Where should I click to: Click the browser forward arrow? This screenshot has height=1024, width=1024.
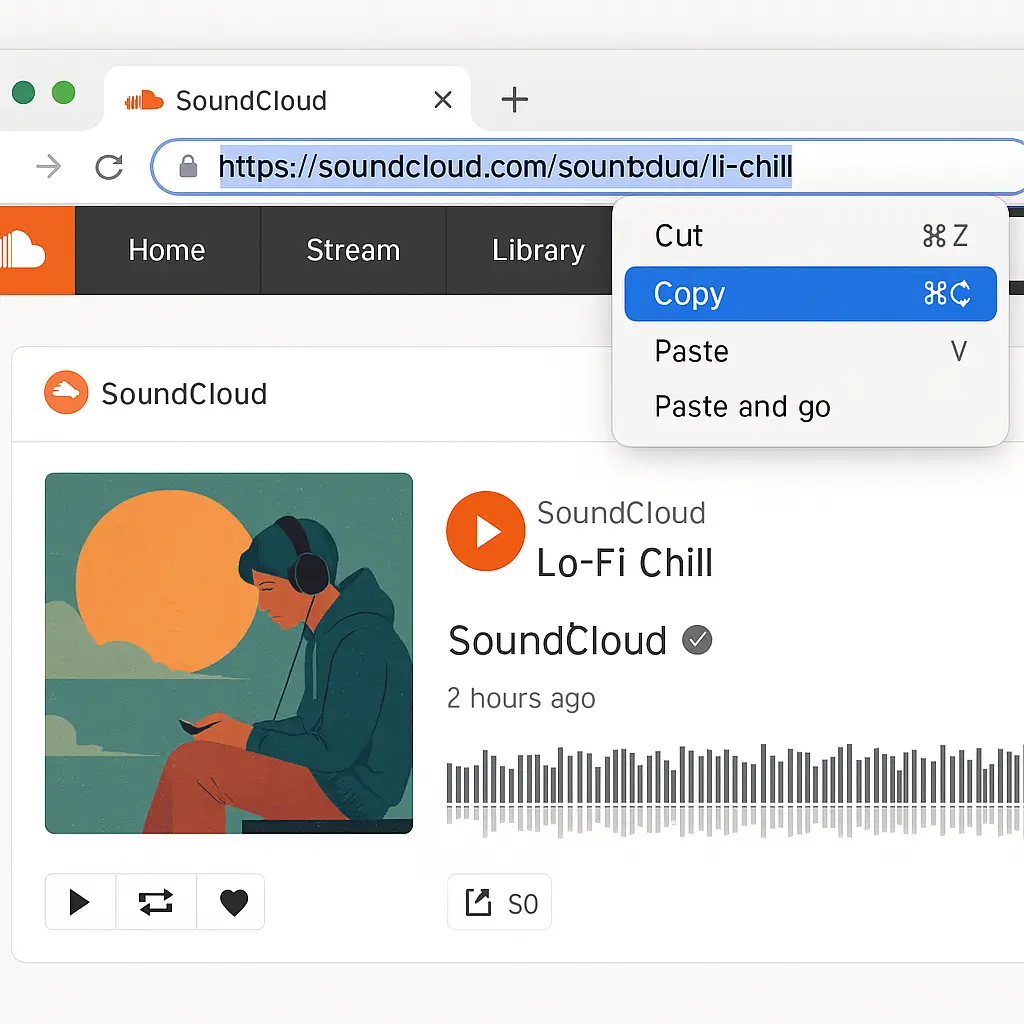pyautogui.click(x=48, y=167)
